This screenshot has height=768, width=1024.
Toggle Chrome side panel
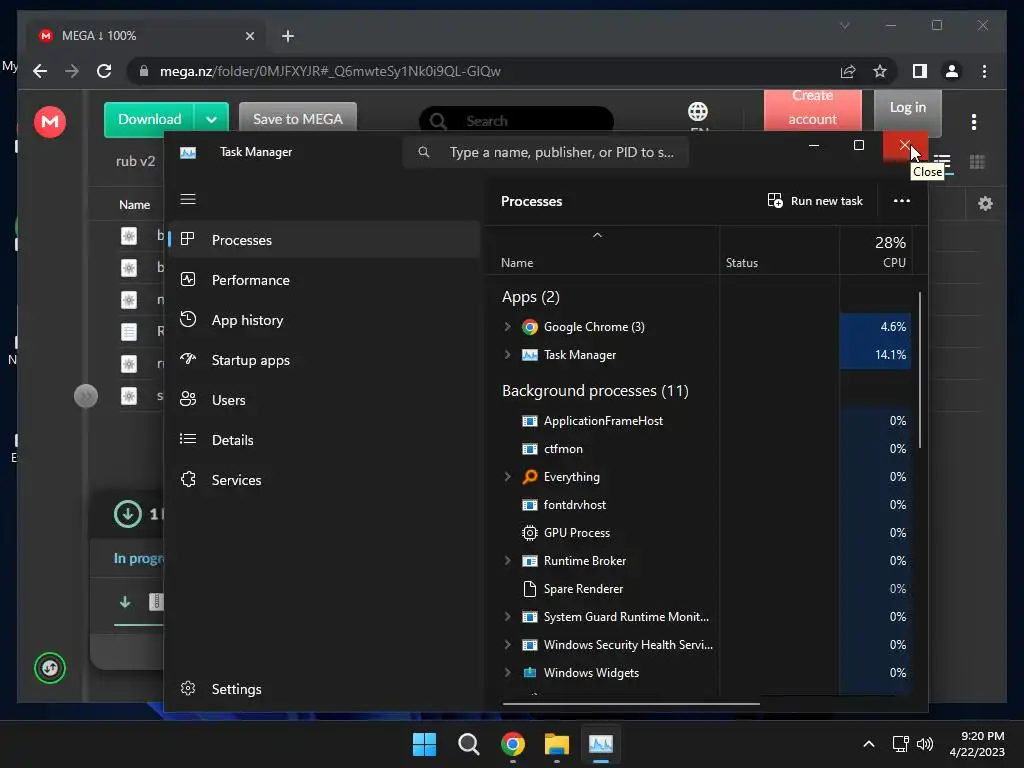tap(920, 71)
